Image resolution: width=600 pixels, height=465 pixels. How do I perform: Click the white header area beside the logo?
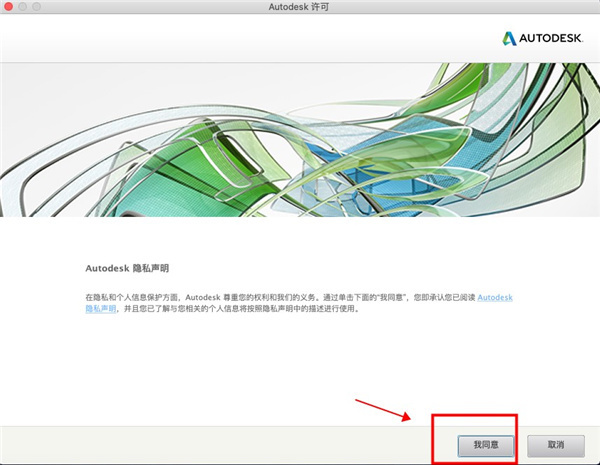[x=249, y=38]
